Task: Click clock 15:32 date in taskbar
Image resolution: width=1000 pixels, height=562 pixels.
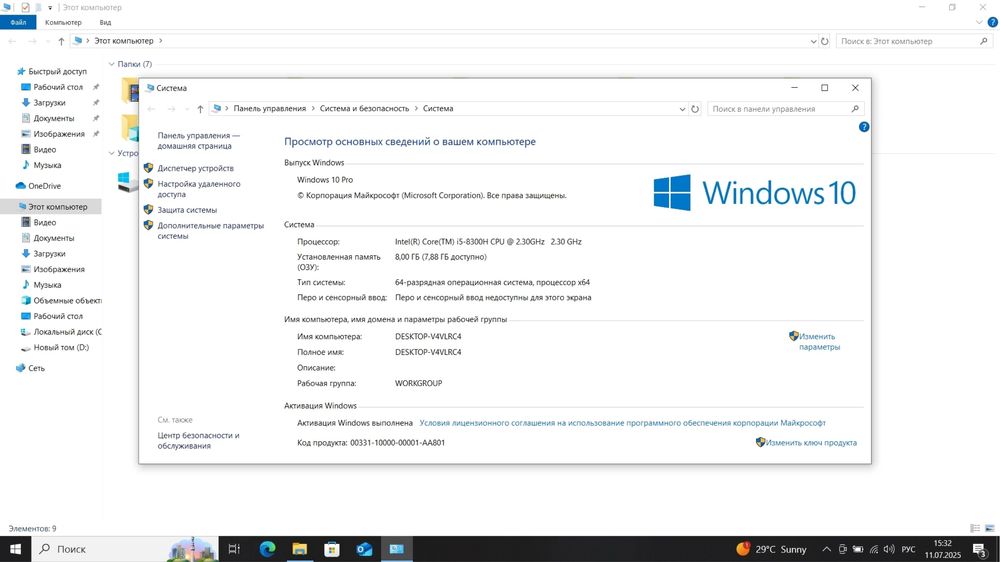Action: (943, 549)
